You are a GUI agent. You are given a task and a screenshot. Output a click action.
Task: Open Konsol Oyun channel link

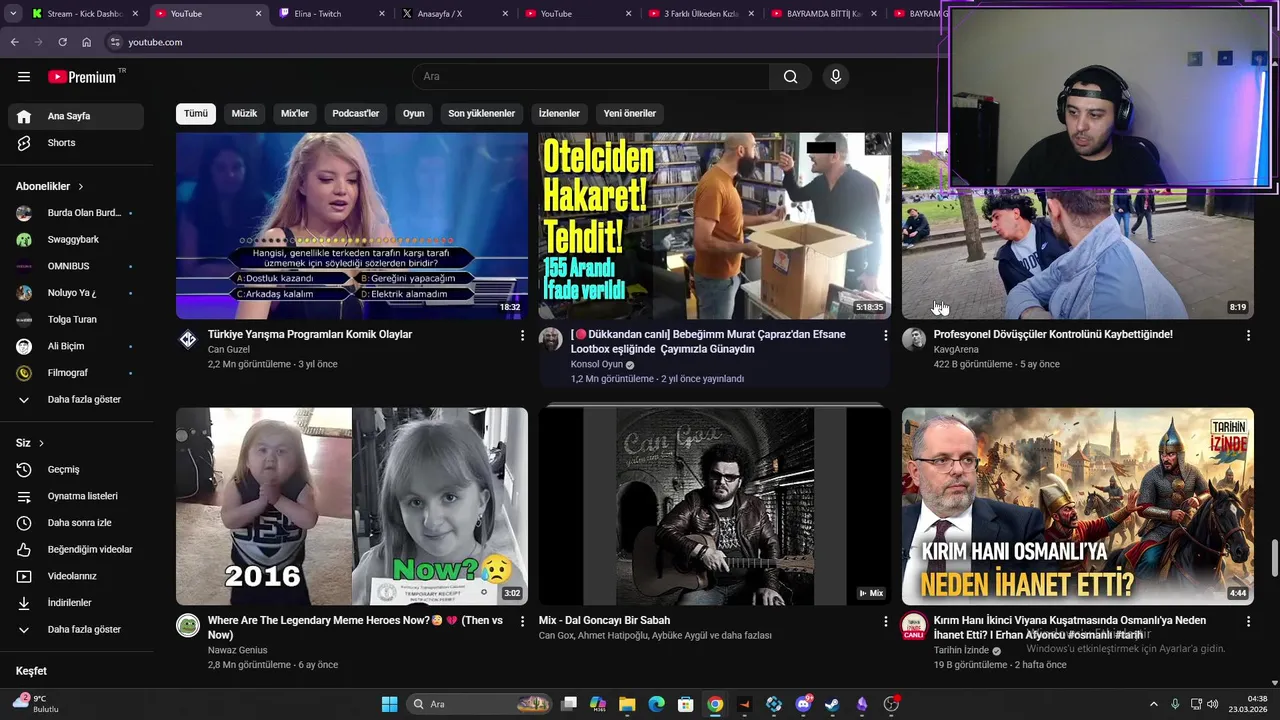pos(597,365)
